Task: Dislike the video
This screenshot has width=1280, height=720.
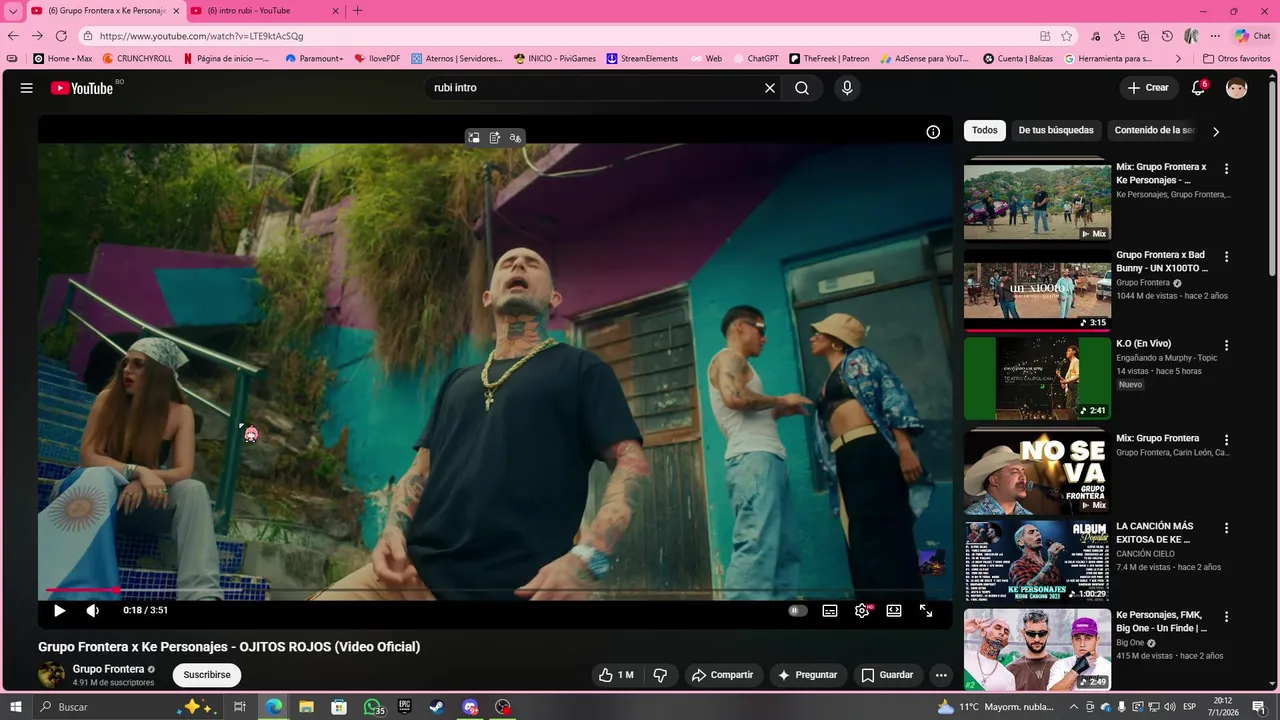Action: [x=660, y=675]
